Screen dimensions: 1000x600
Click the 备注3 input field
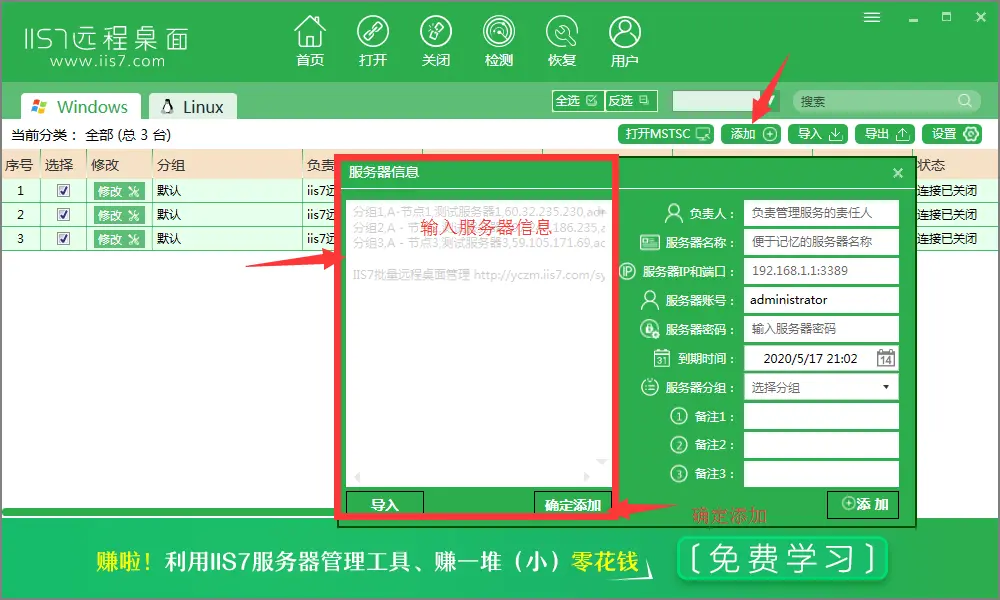[x=821, y=474]
